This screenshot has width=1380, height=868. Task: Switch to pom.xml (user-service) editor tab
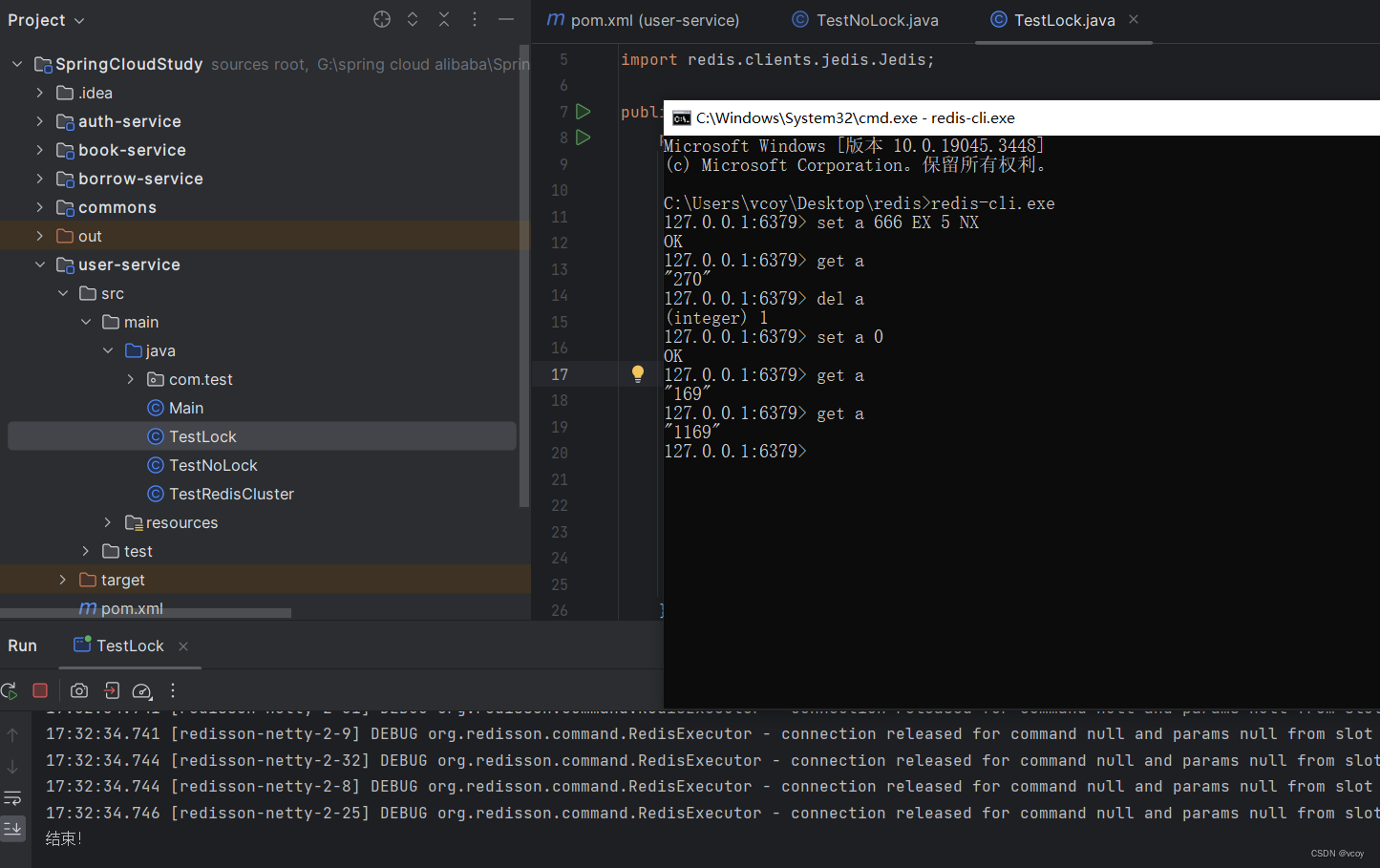tap(644, 20)
